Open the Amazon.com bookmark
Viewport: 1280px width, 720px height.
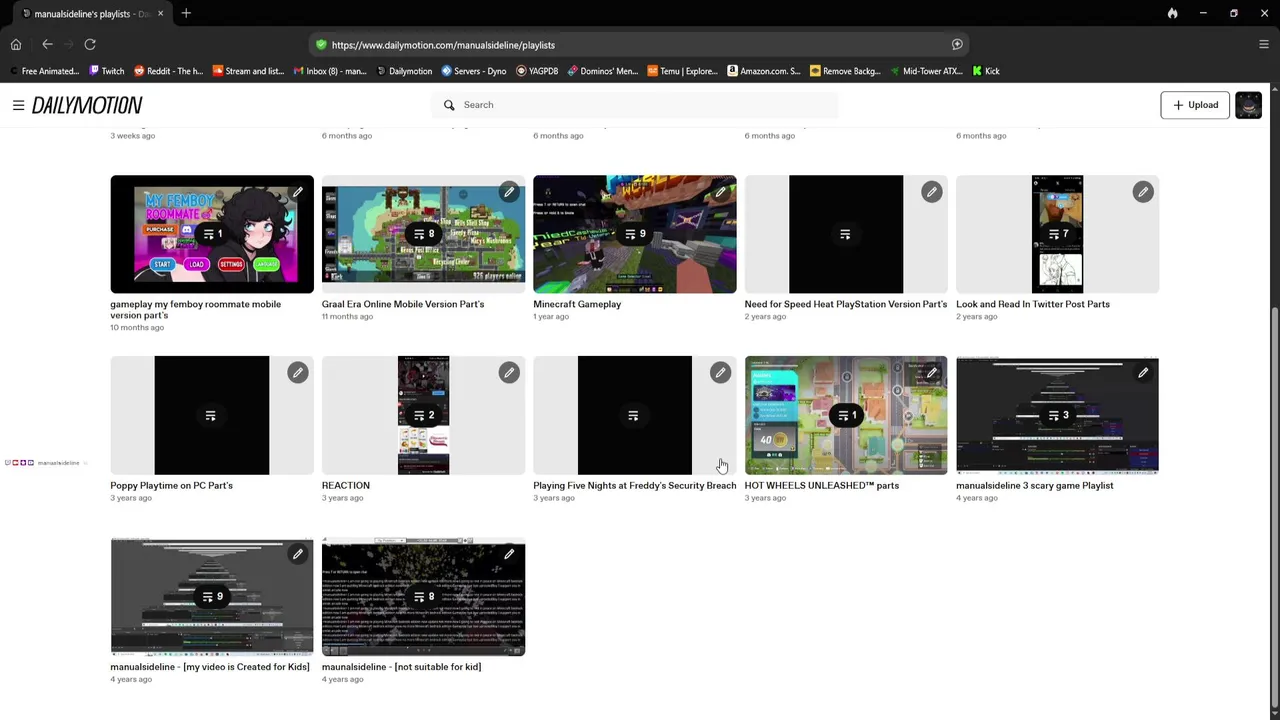tap(764, 71)
